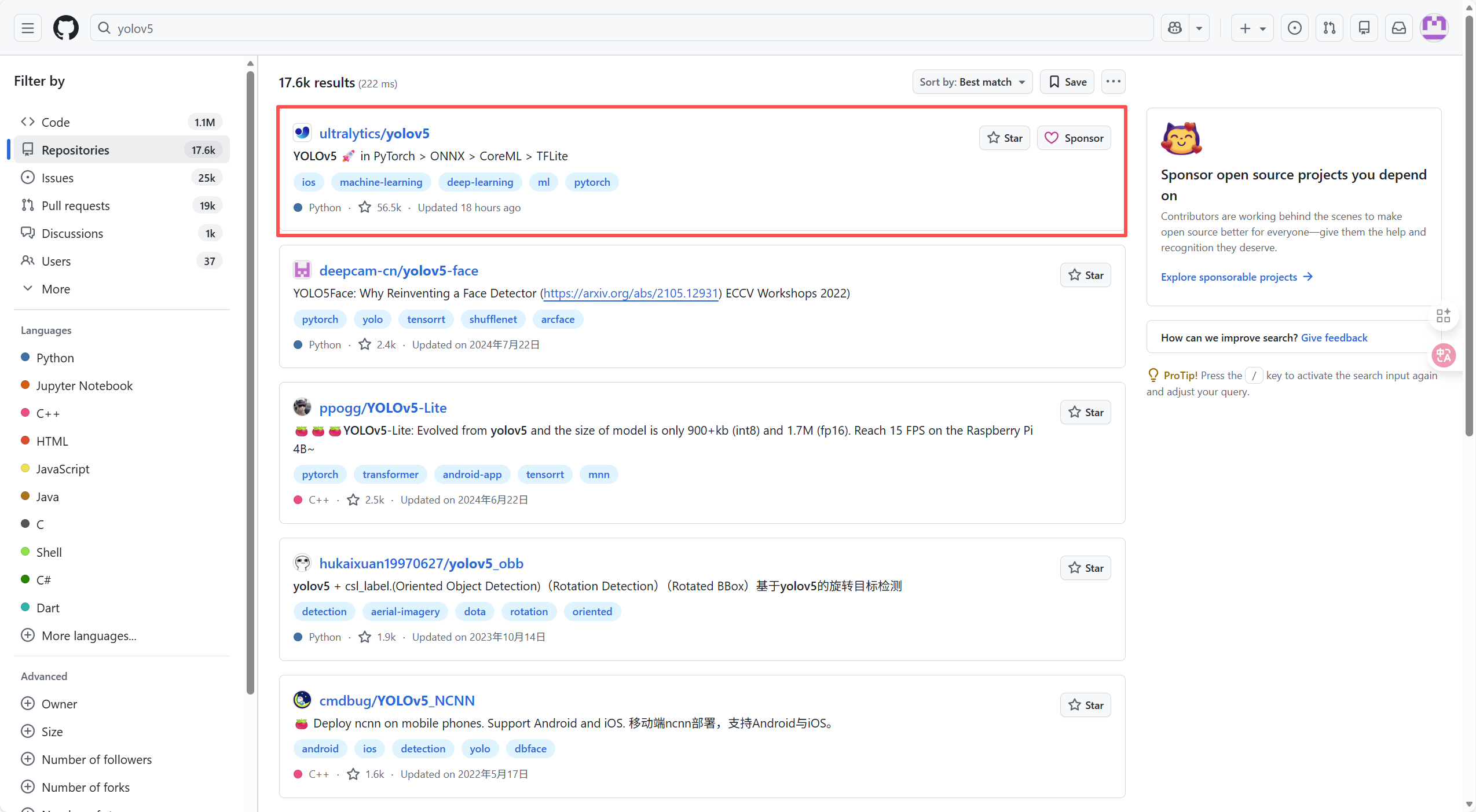
Task: Filter results by Code
Action: point(55,122)
